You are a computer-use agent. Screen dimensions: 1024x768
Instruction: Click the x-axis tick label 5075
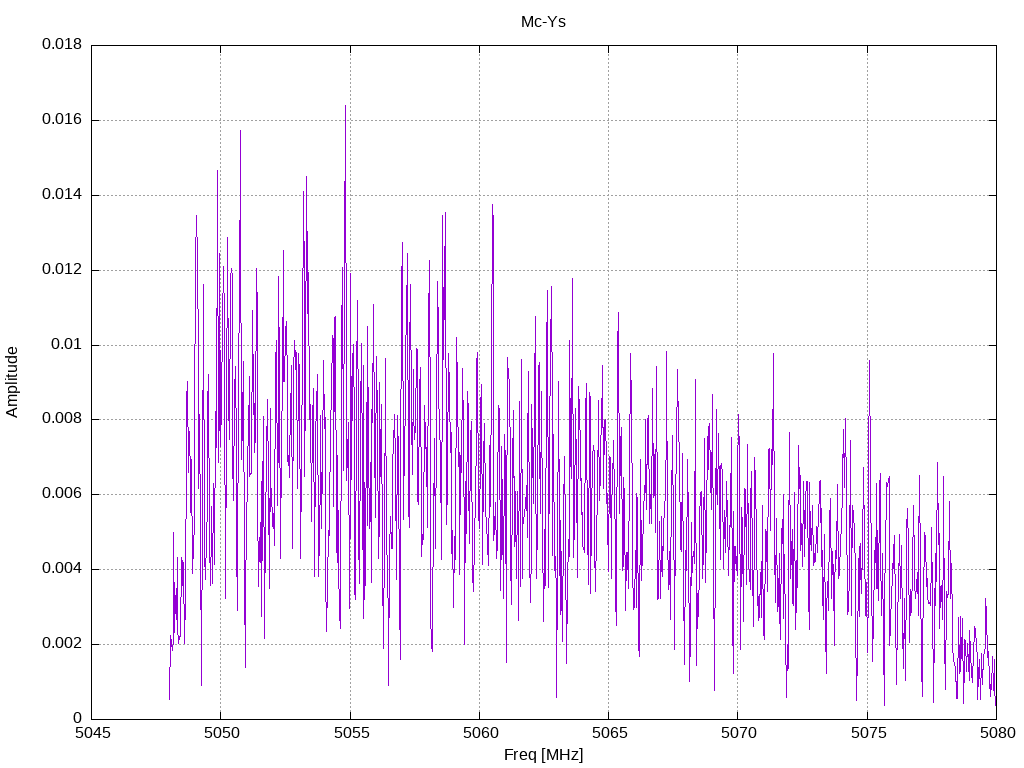pos(868,733)
